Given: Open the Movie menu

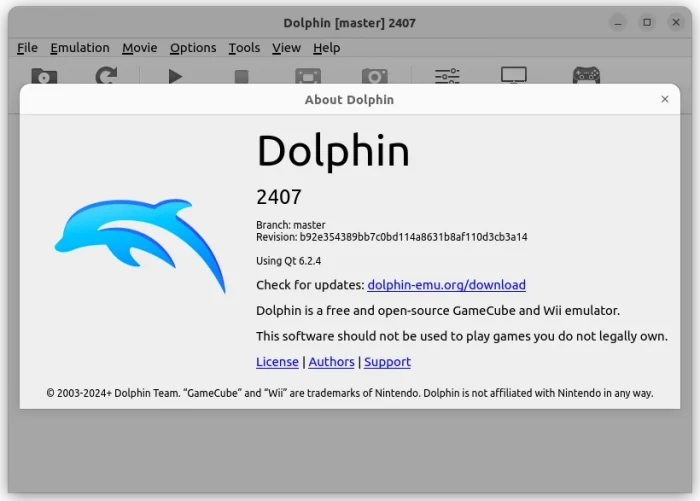Looking at the screenshot, I should pos(140,47).
